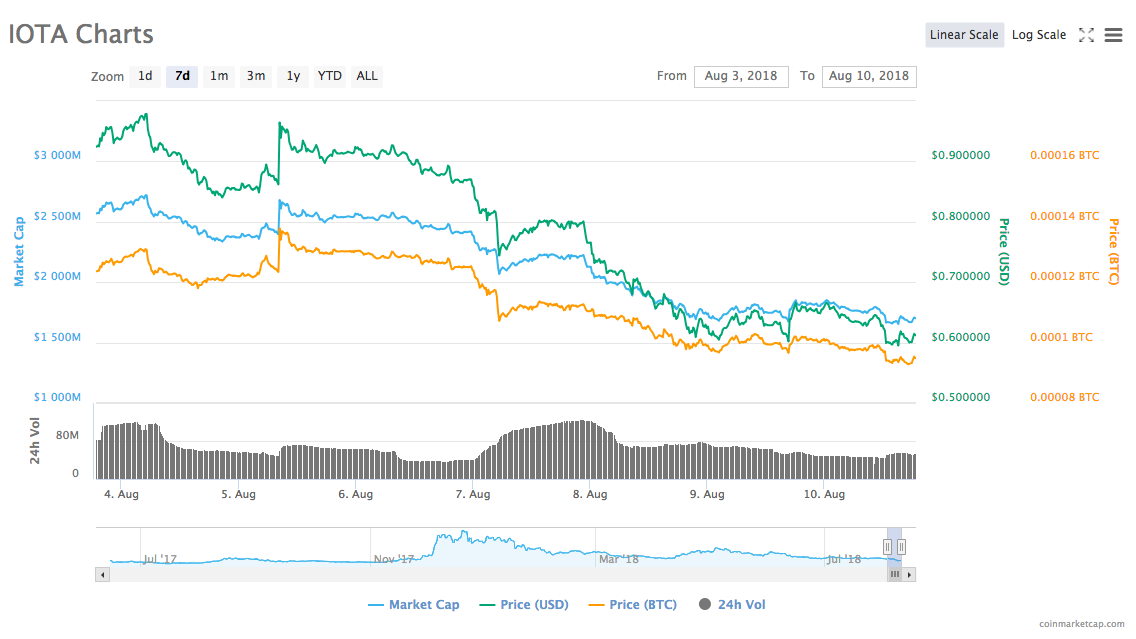Switch the chart to Log Scale
The width and height of the screenshot is (1136, 639).
click(1039, 35)
